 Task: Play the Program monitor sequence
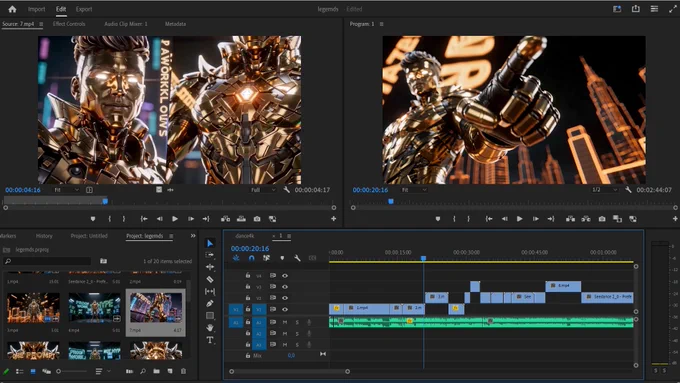click(520, 219)
